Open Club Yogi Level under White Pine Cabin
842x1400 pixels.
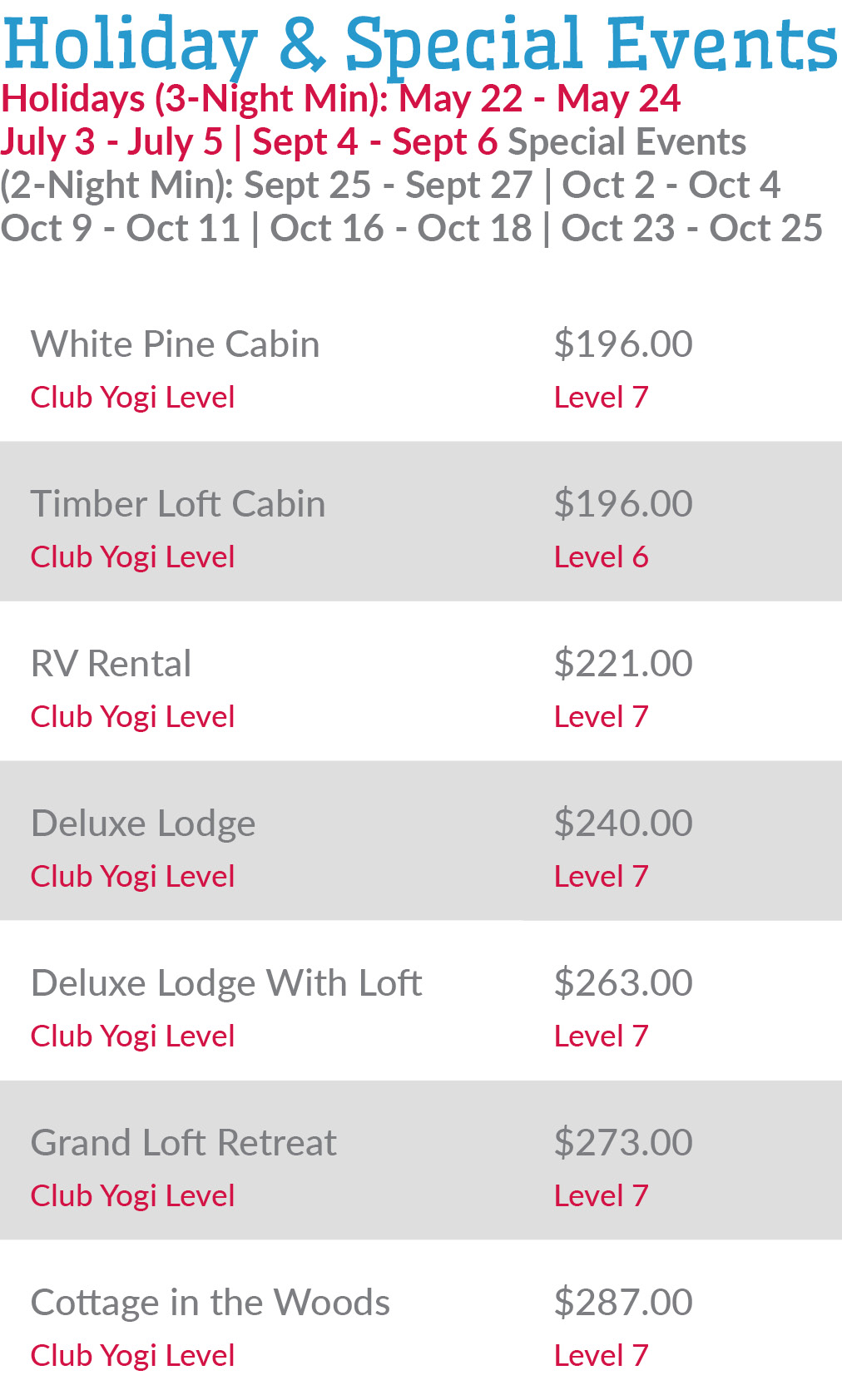132,398
